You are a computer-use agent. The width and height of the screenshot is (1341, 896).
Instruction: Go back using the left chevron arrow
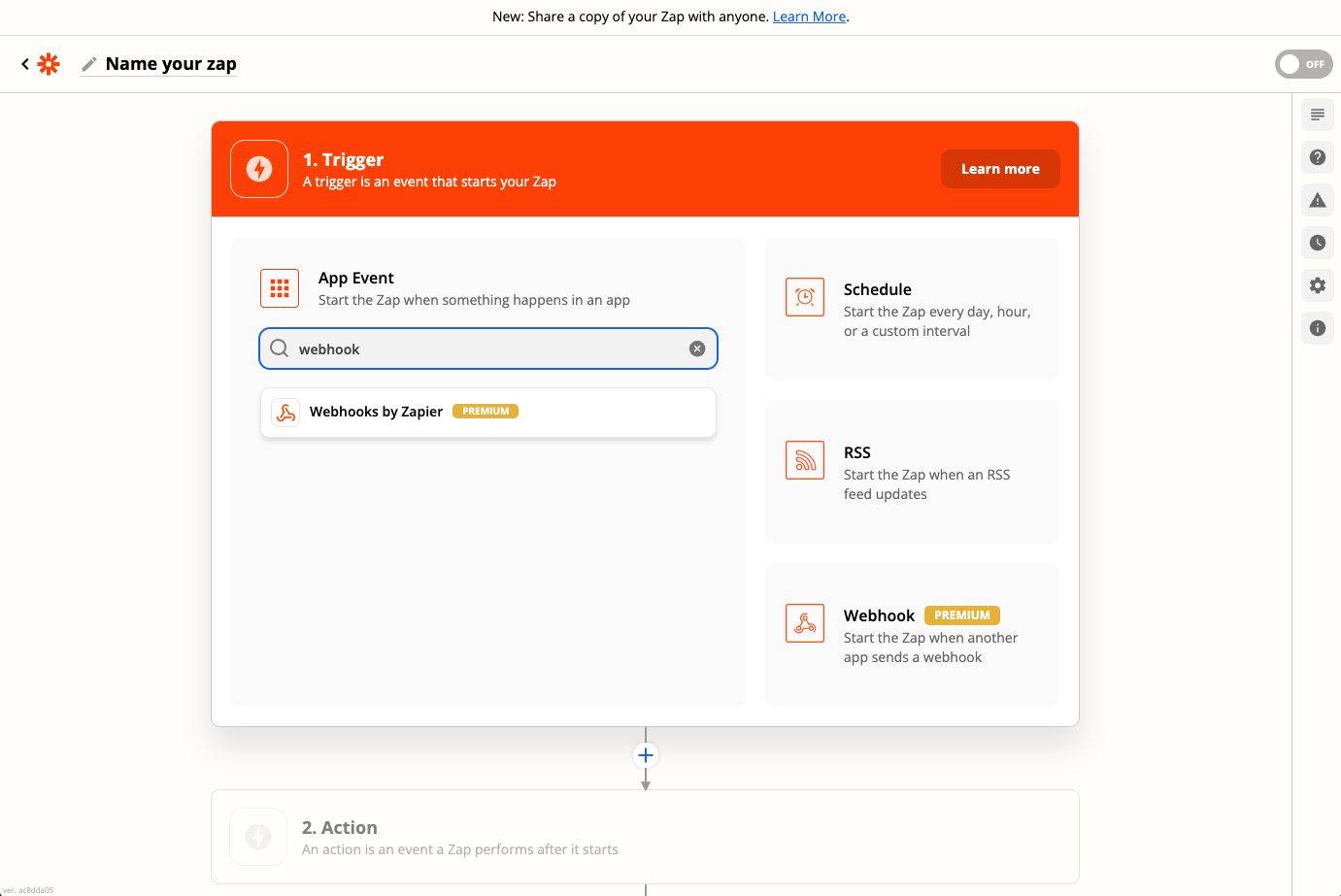tap(25, 64)
